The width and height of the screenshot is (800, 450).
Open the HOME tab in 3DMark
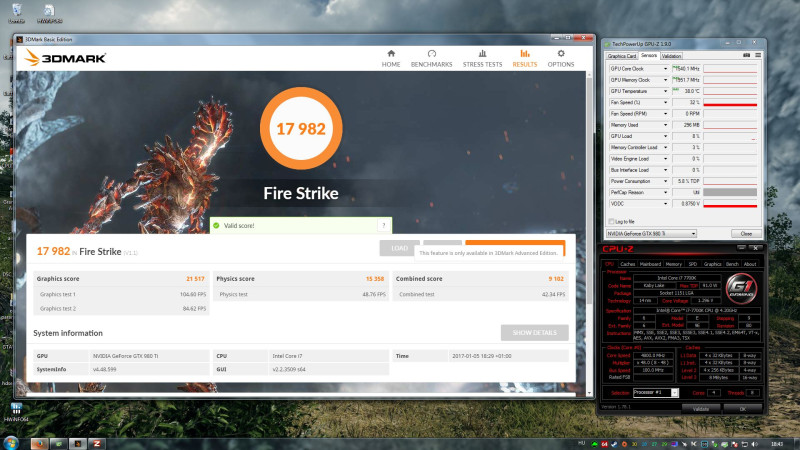391,59
